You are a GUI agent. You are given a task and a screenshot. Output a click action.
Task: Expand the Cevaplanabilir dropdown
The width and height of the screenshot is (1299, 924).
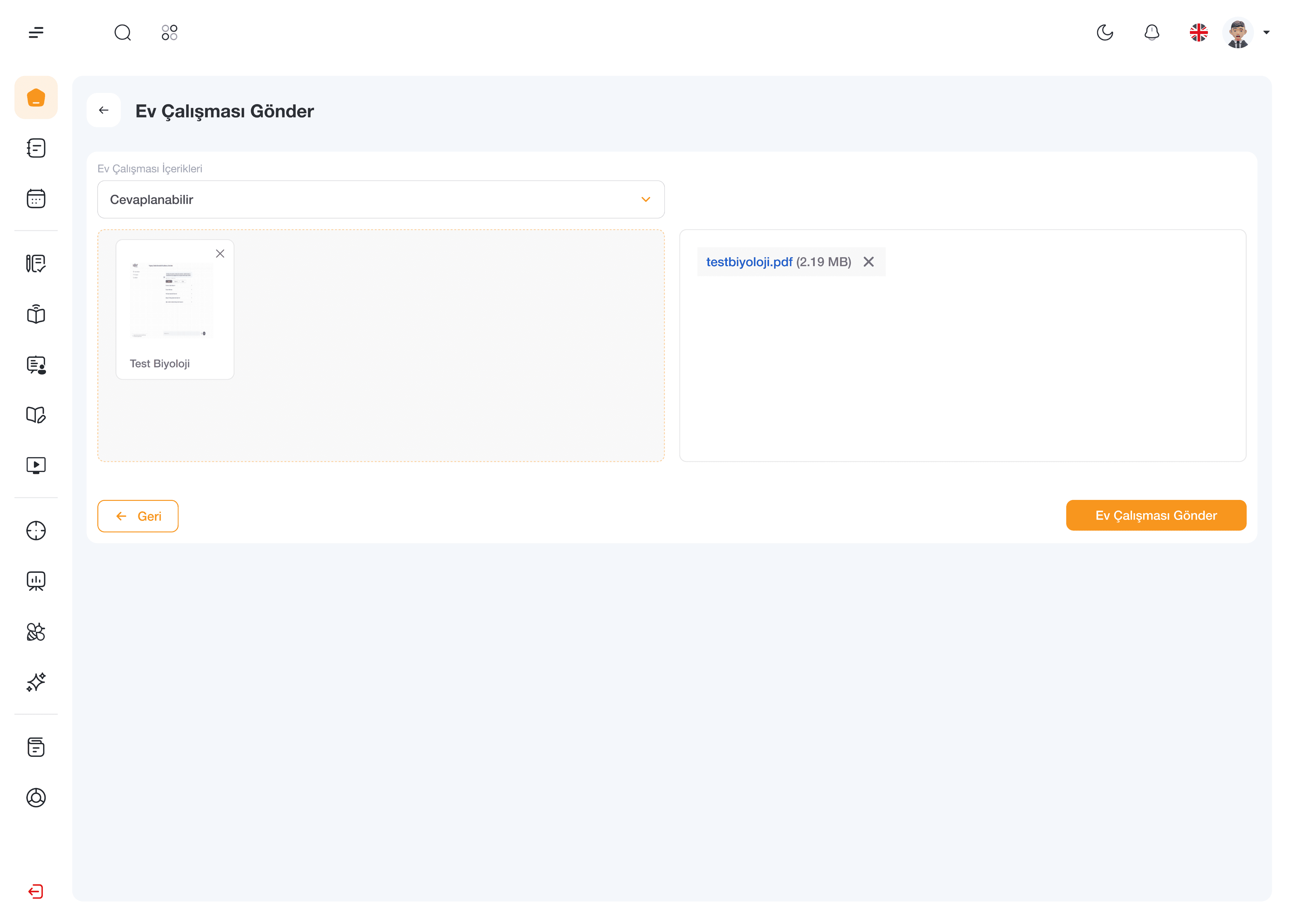tap(381, 200)
